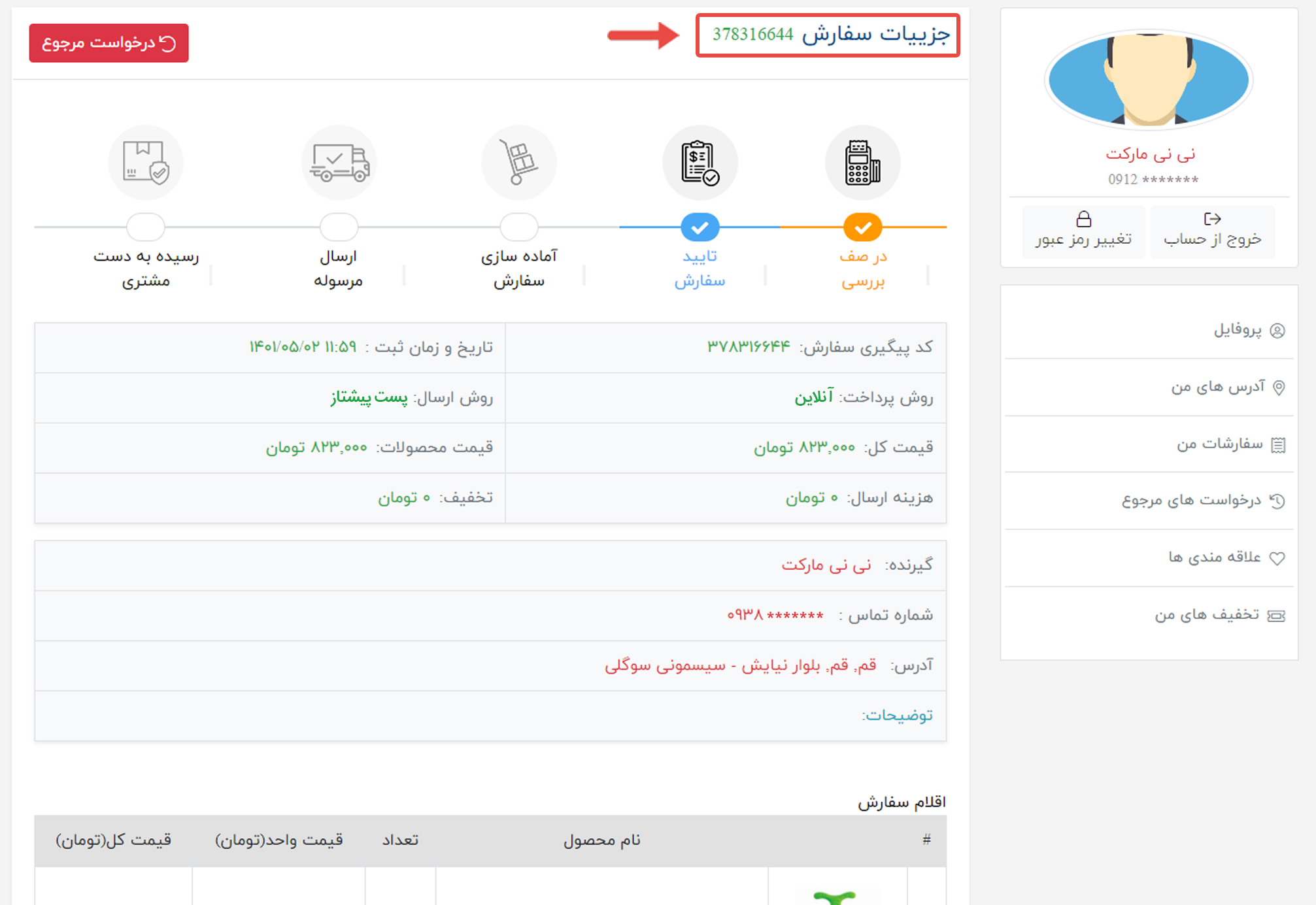The image size is (1316, 905).
Task: Click the empty 'آماده سازی سفارش' step circle
Action: (x=519, y=227)
